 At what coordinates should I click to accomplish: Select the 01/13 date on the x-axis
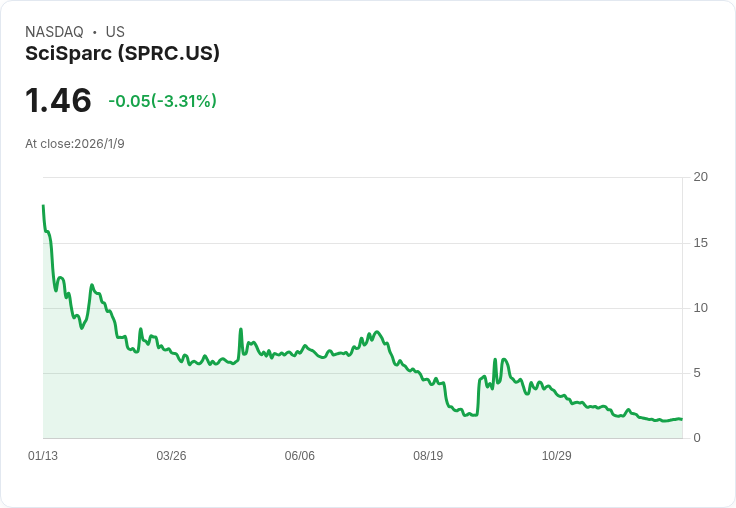[43, 456]
